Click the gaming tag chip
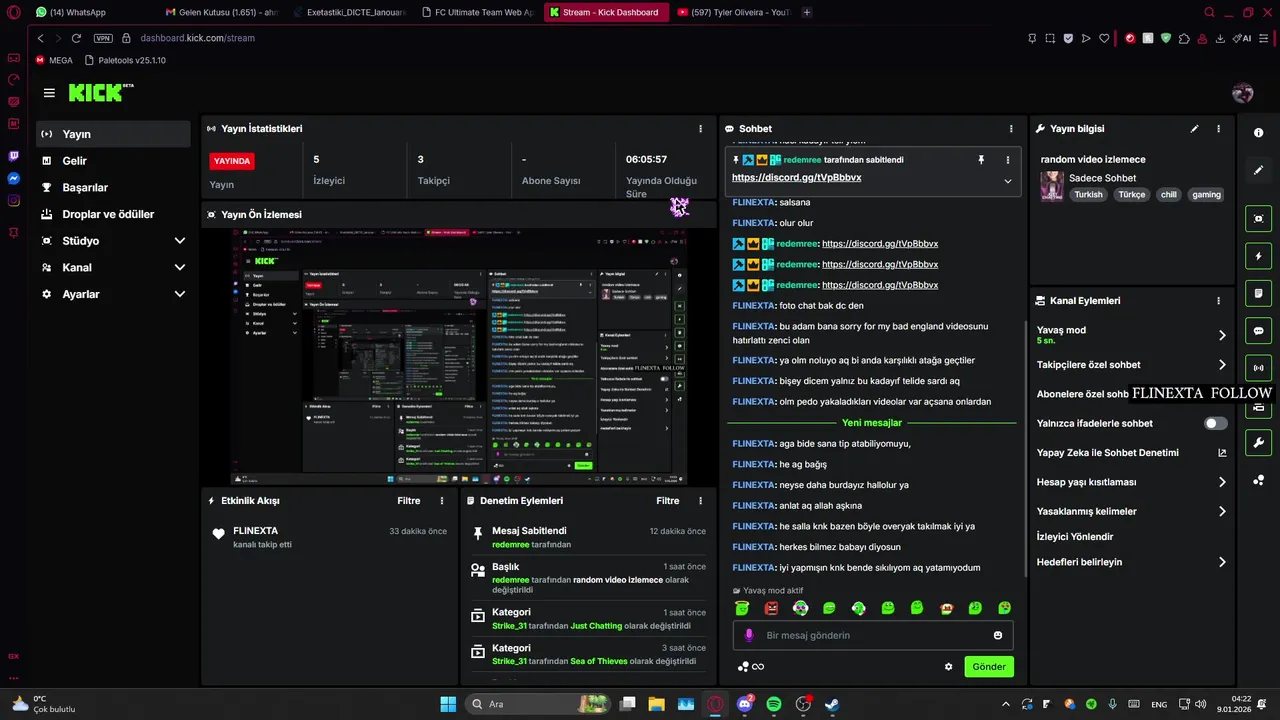 1206,195
